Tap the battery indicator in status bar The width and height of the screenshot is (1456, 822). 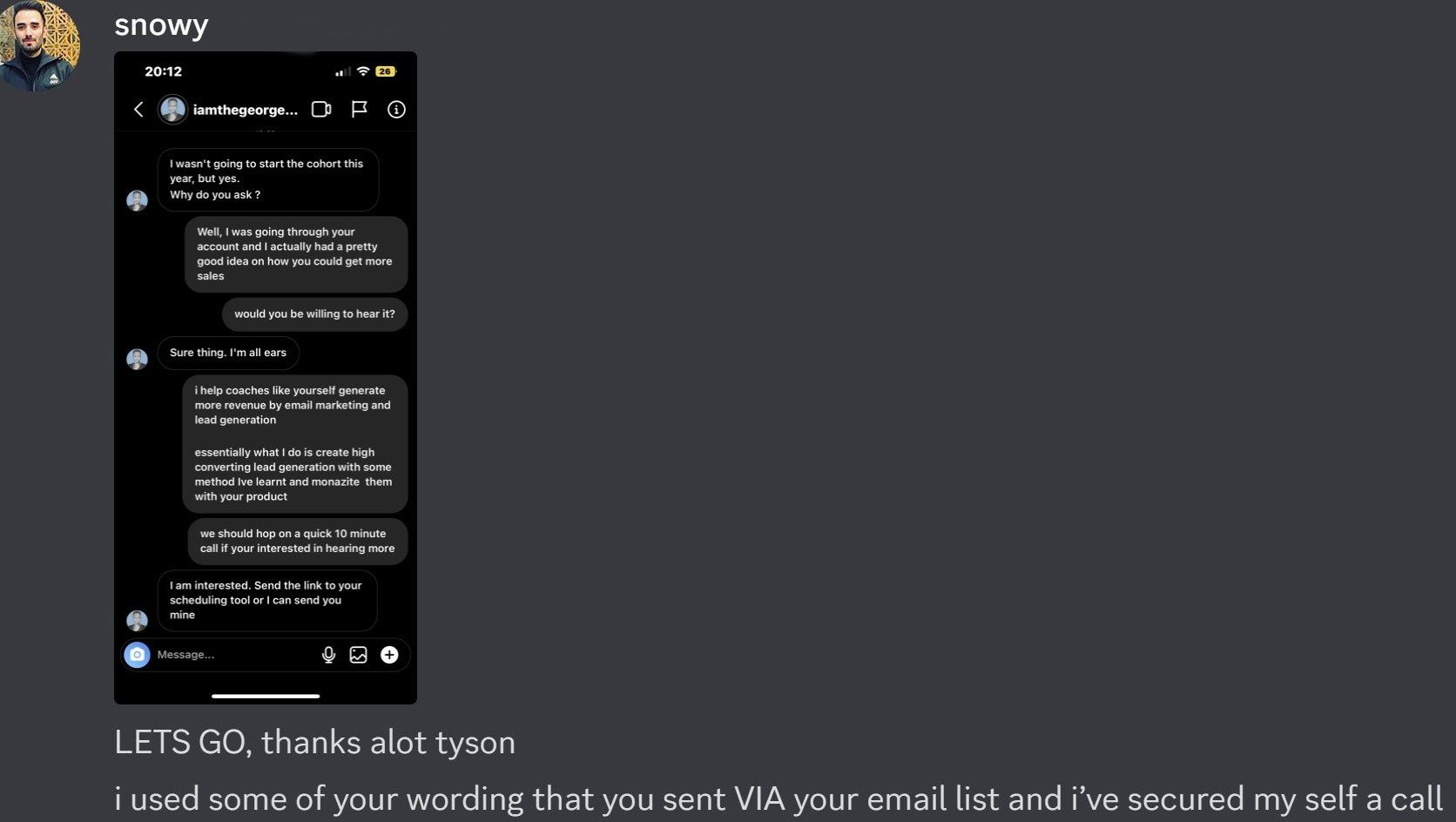click(386, 71)
